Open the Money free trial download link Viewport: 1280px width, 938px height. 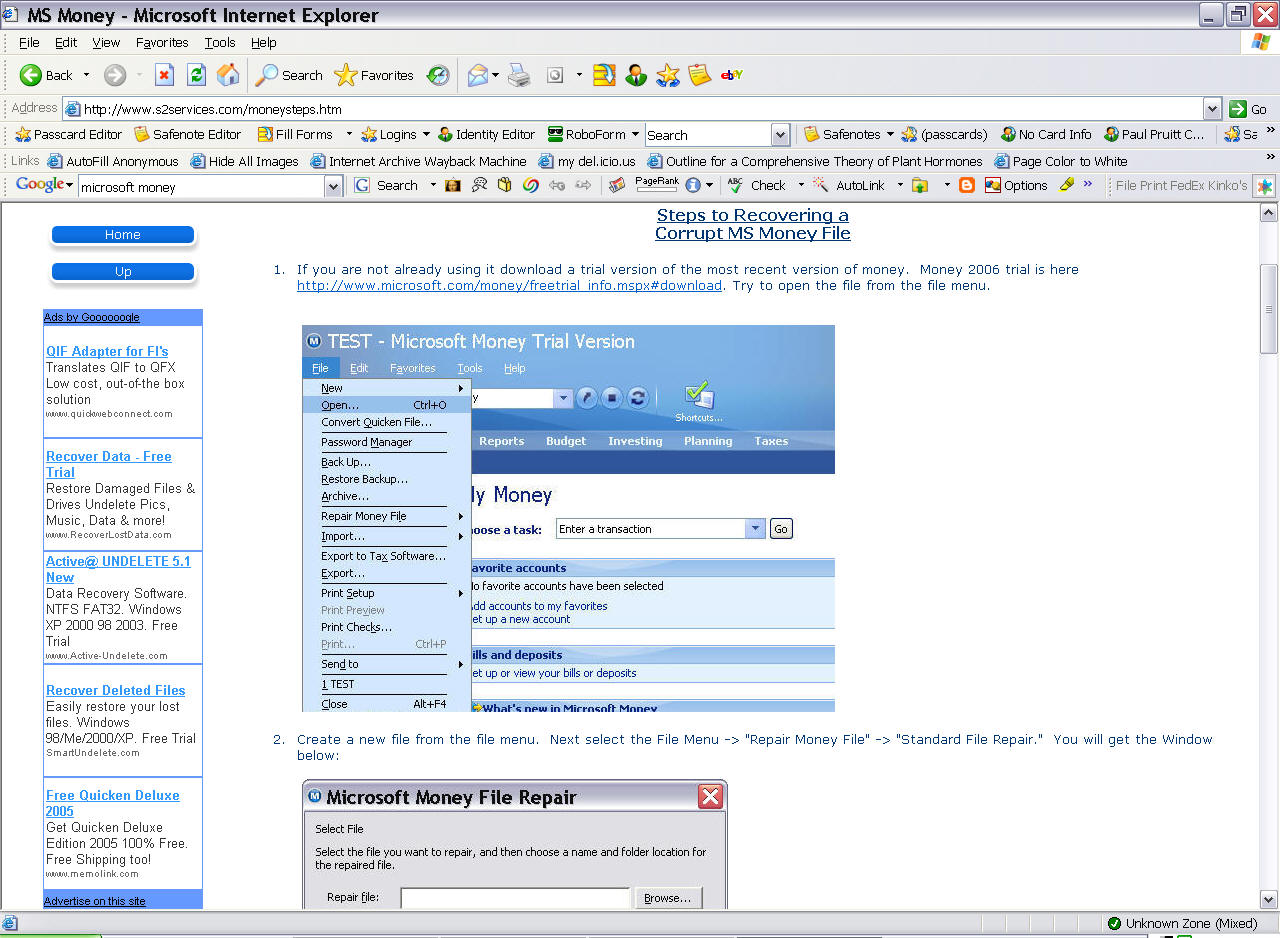tap(509, 285)
